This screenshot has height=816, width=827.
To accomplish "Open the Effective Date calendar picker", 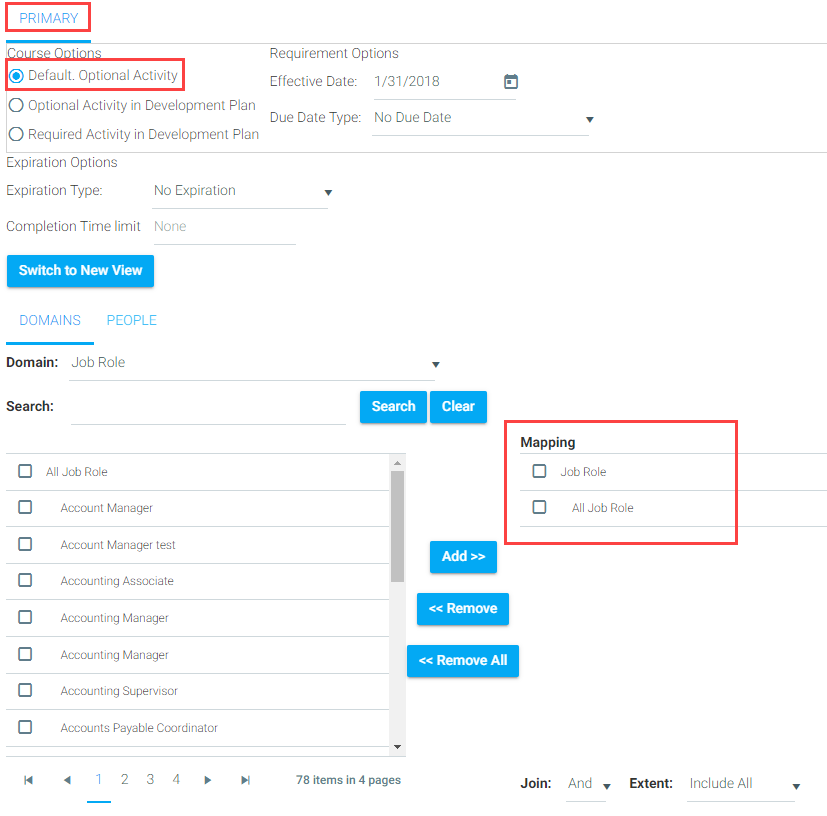I will pos(511,82).
